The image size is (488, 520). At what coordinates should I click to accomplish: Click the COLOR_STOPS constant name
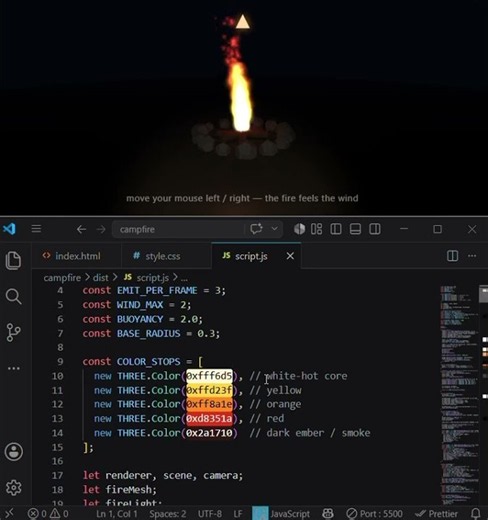(148, 362)
